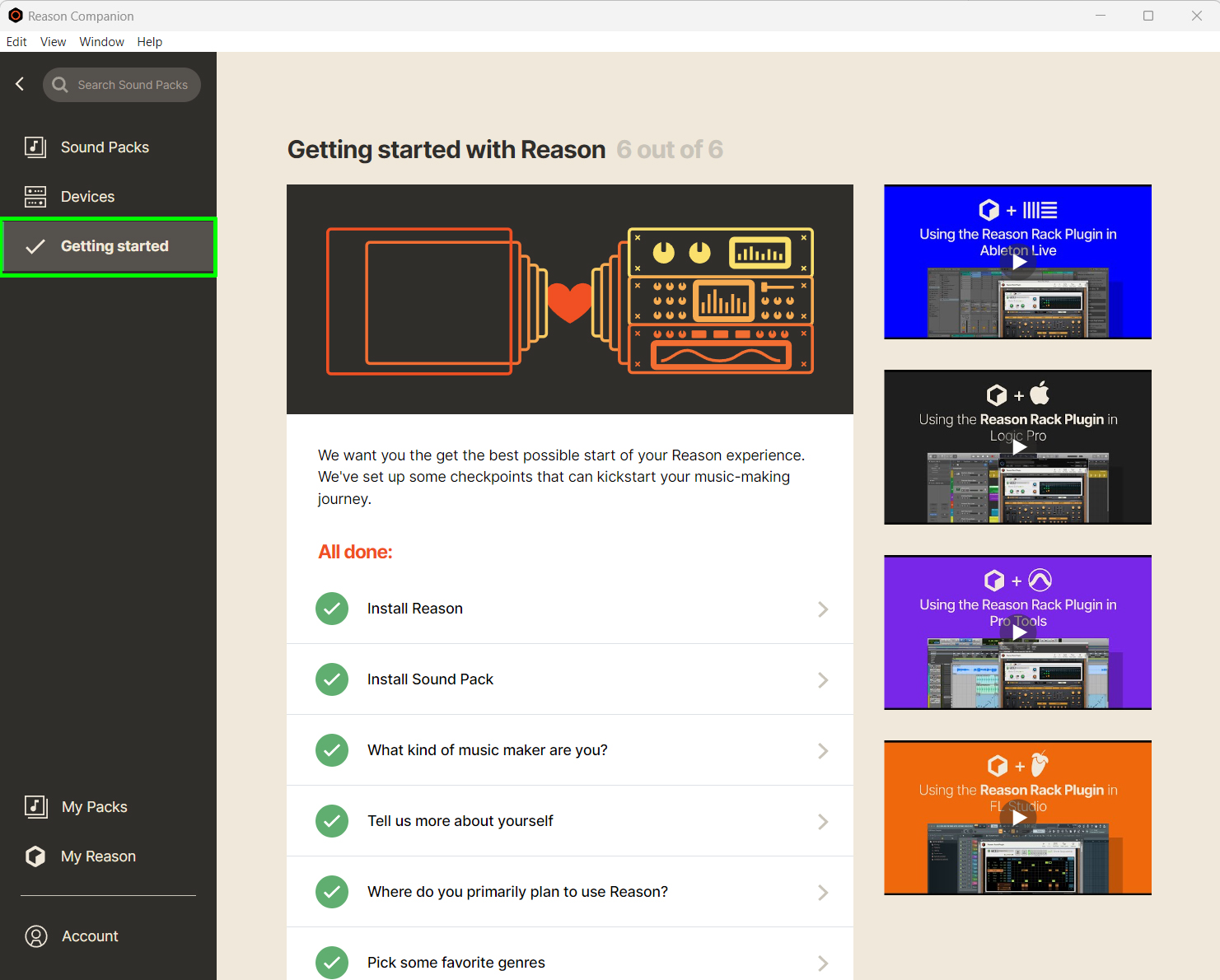Open the Help menu
This screenshot has height=980, width=1220.
click(149, 42)
